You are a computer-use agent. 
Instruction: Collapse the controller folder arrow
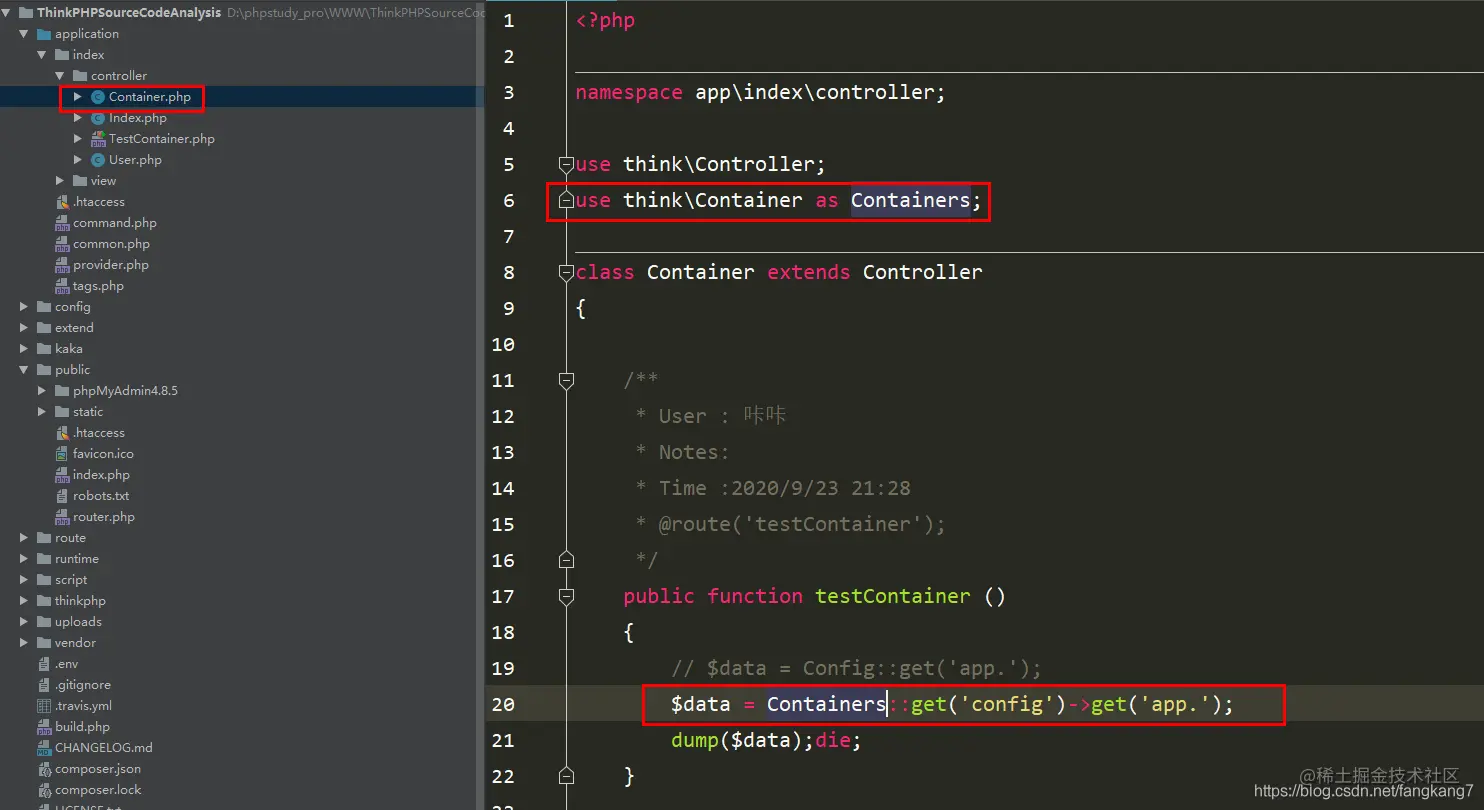(60, 76)
